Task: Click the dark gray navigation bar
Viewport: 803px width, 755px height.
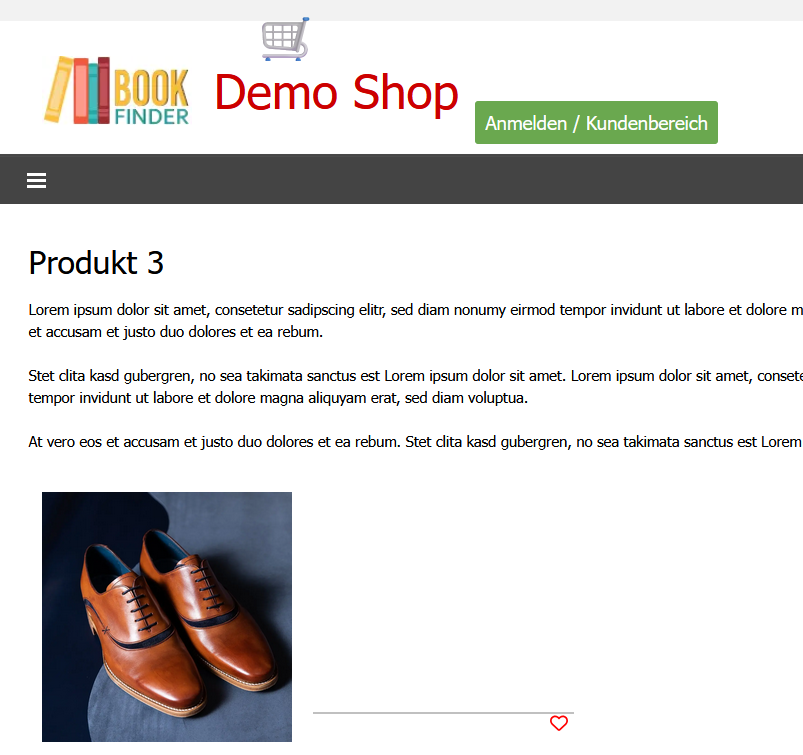Action: click(402, 179)
